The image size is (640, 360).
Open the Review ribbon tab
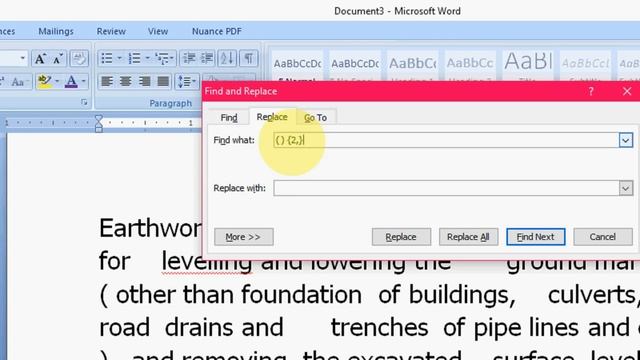coord(111,31)
